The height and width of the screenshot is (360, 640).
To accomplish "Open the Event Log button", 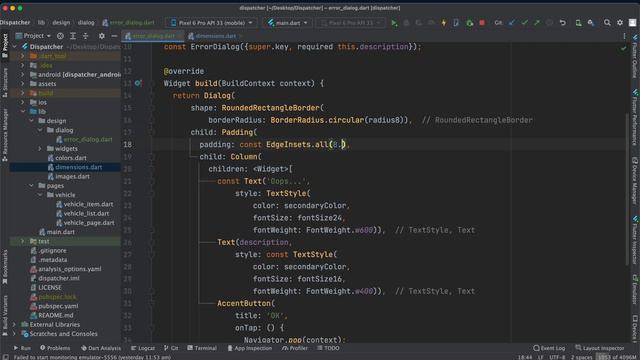I will click(549, 348).
